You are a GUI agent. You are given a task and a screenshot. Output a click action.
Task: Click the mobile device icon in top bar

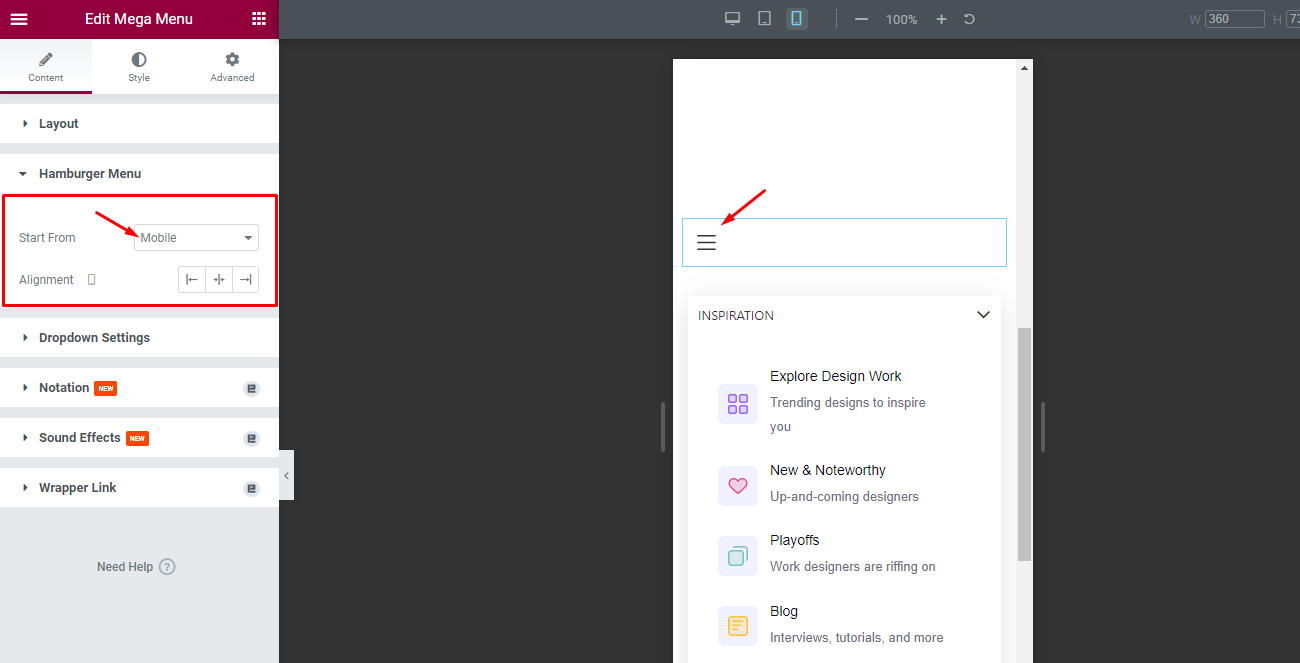pos(796,18)
